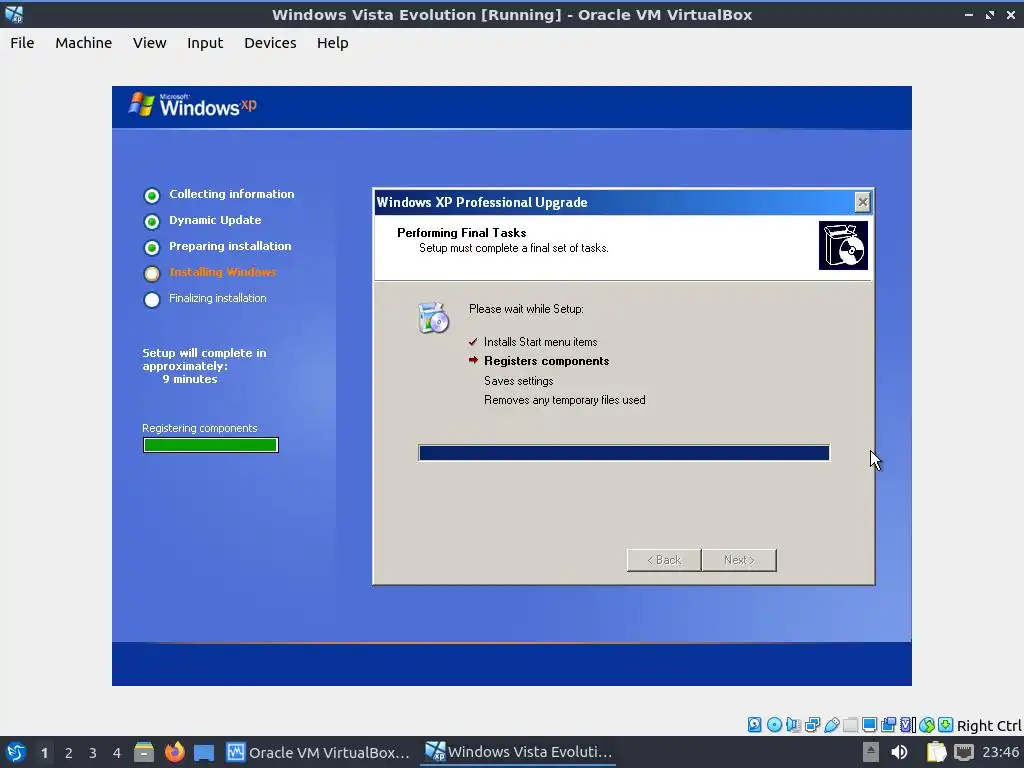Screen dimensions: 1024x768
Task: Click the keyboard capture green arrow icon
Action: 945,724
